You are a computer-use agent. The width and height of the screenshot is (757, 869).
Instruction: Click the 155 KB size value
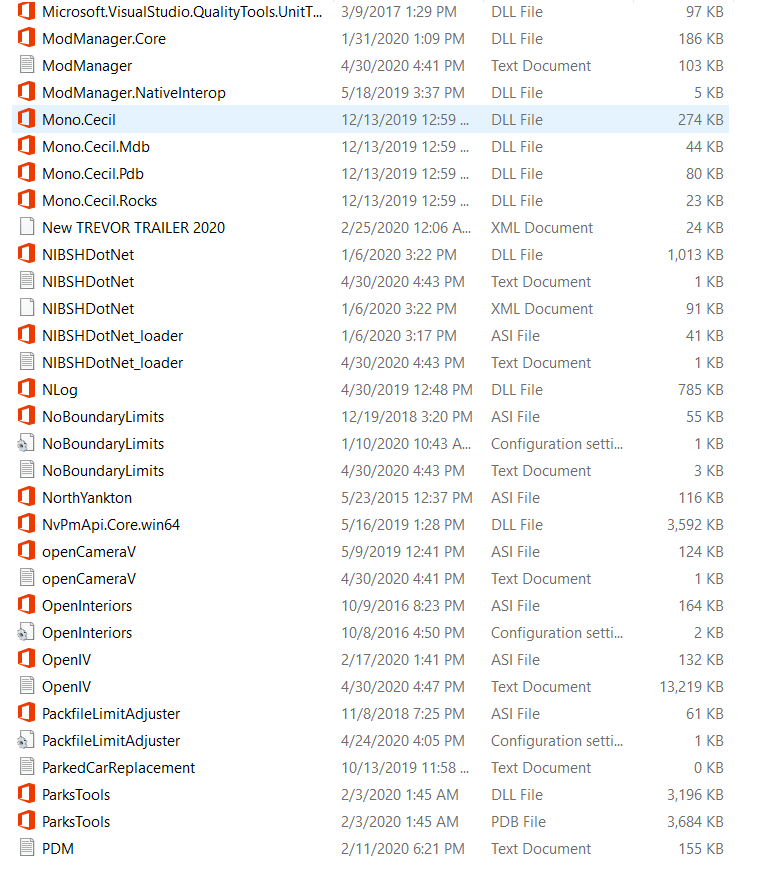click(701, 848)
